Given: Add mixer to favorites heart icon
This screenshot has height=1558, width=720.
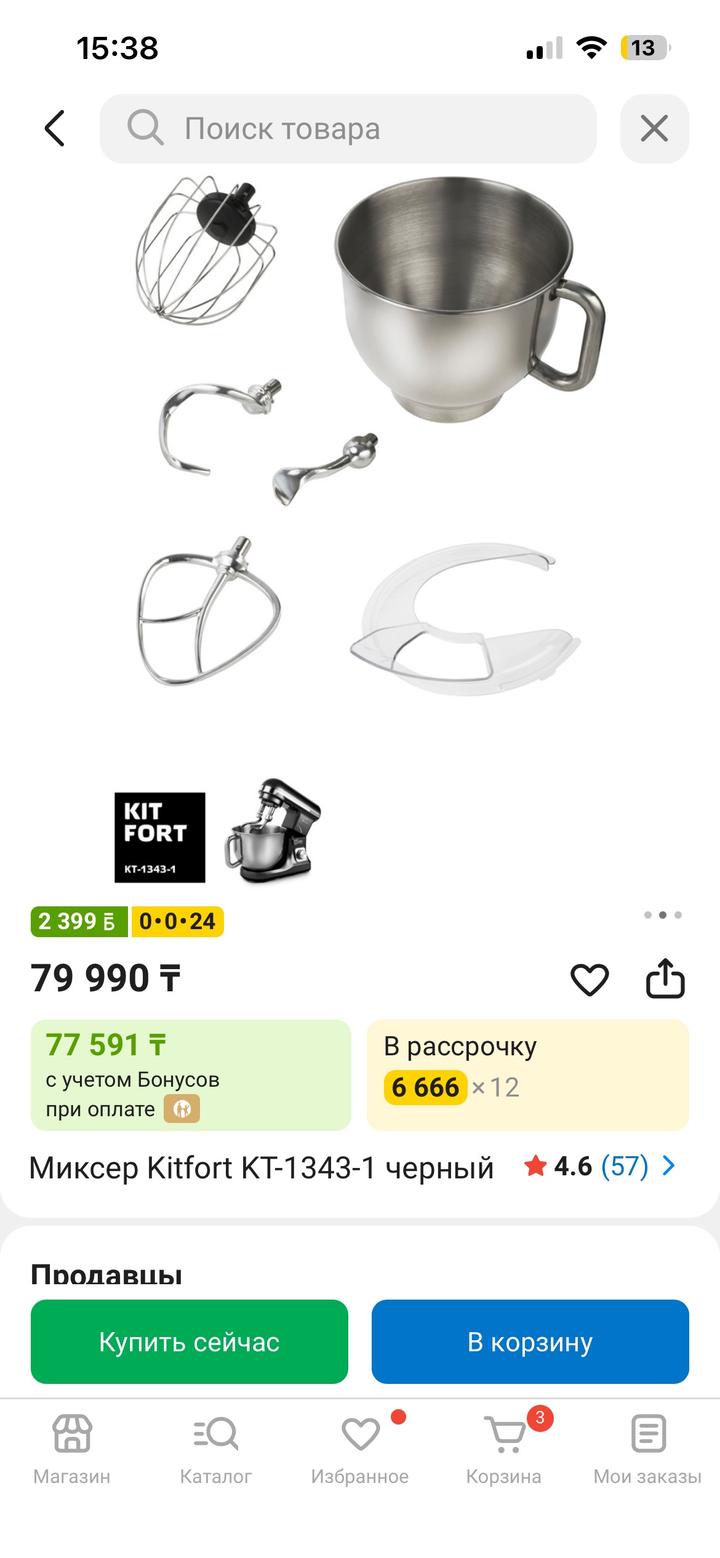Looking at the screenshot, I should click(589, 979).
